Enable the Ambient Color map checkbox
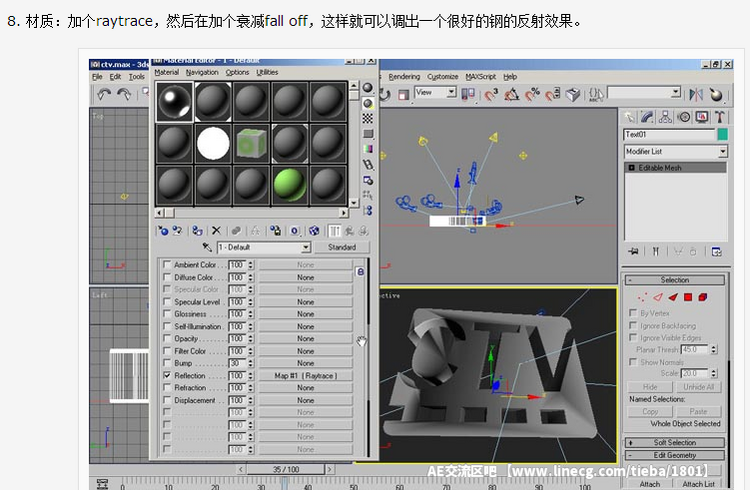Image resolution: width=750 pixels, height=490 pixels. [166, 264]
